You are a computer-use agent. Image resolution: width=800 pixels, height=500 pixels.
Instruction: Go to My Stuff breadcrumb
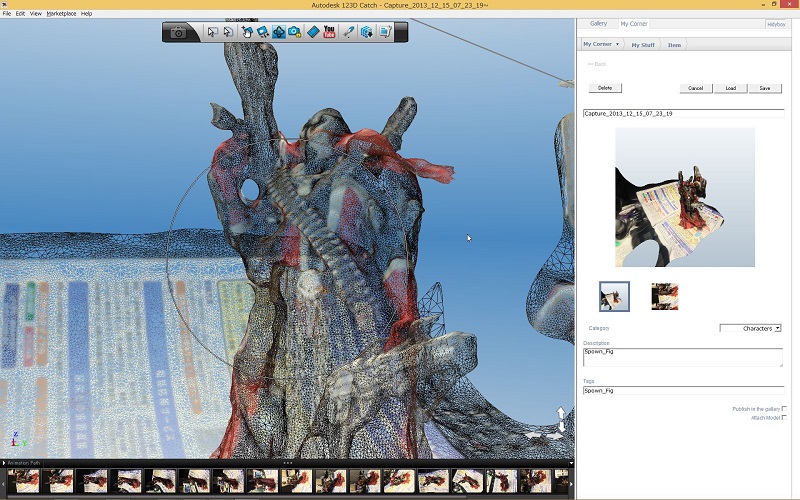click(x=643, y=45)
